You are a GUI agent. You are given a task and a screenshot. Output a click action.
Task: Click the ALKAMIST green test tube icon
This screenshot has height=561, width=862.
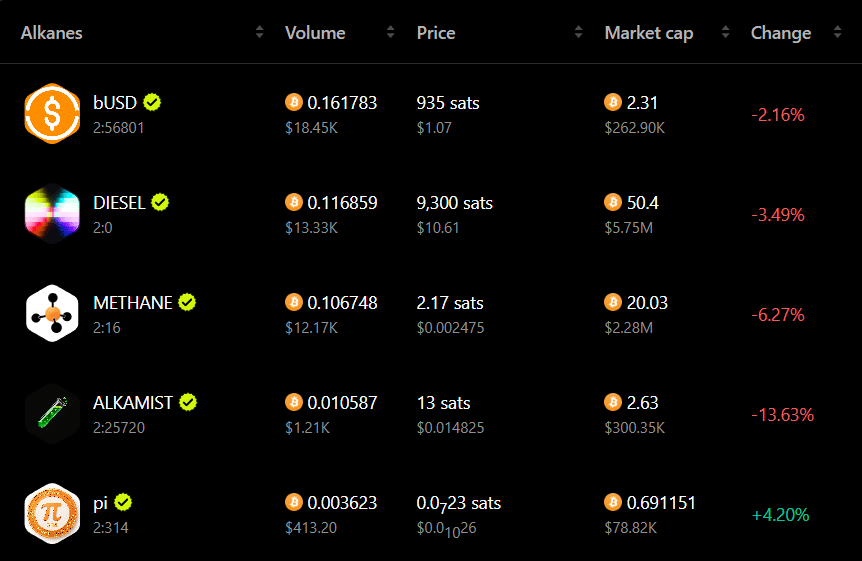(x=52, y=414)
